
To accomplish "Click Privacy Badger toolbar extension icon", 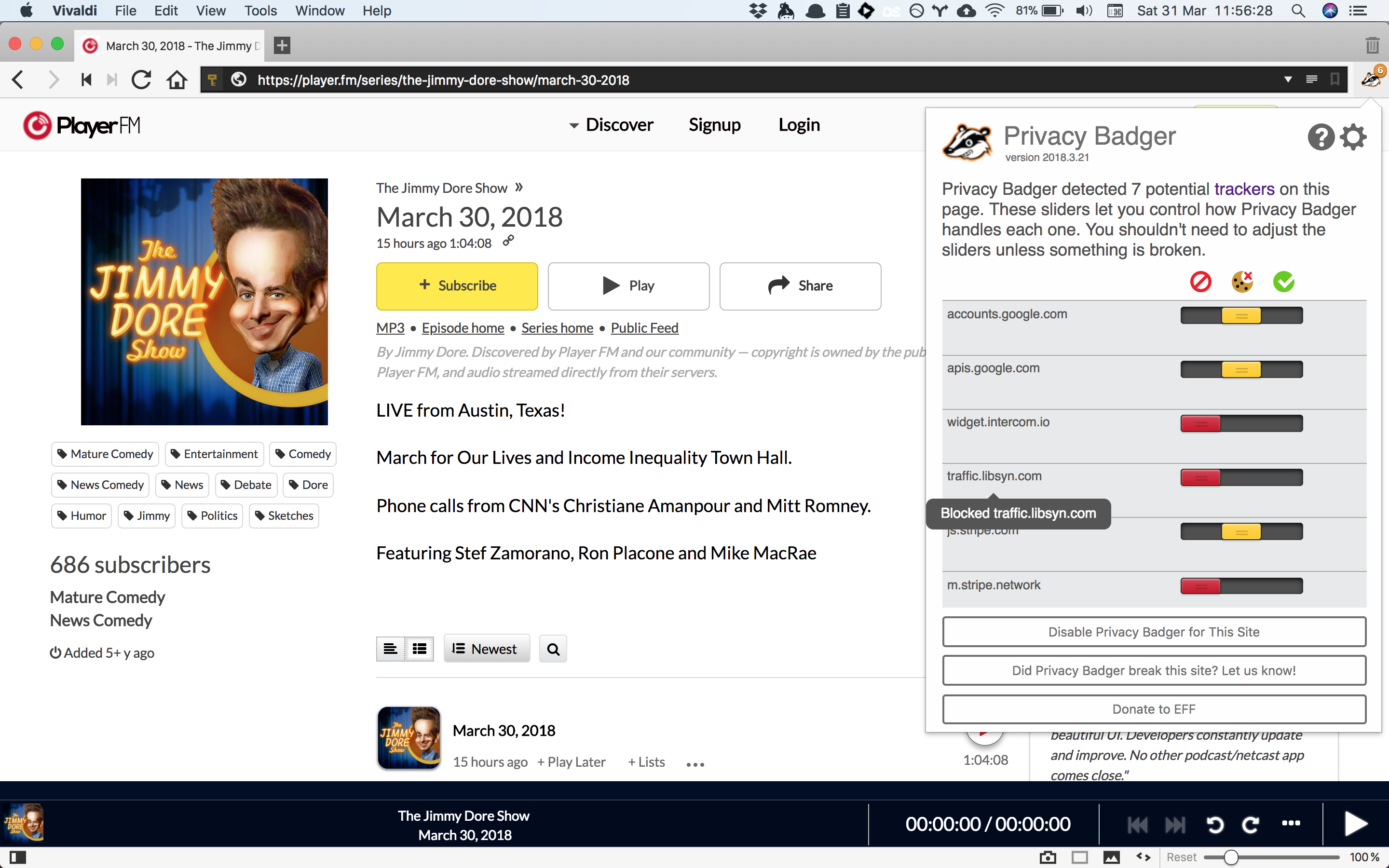I will [x=1372, y=78].
